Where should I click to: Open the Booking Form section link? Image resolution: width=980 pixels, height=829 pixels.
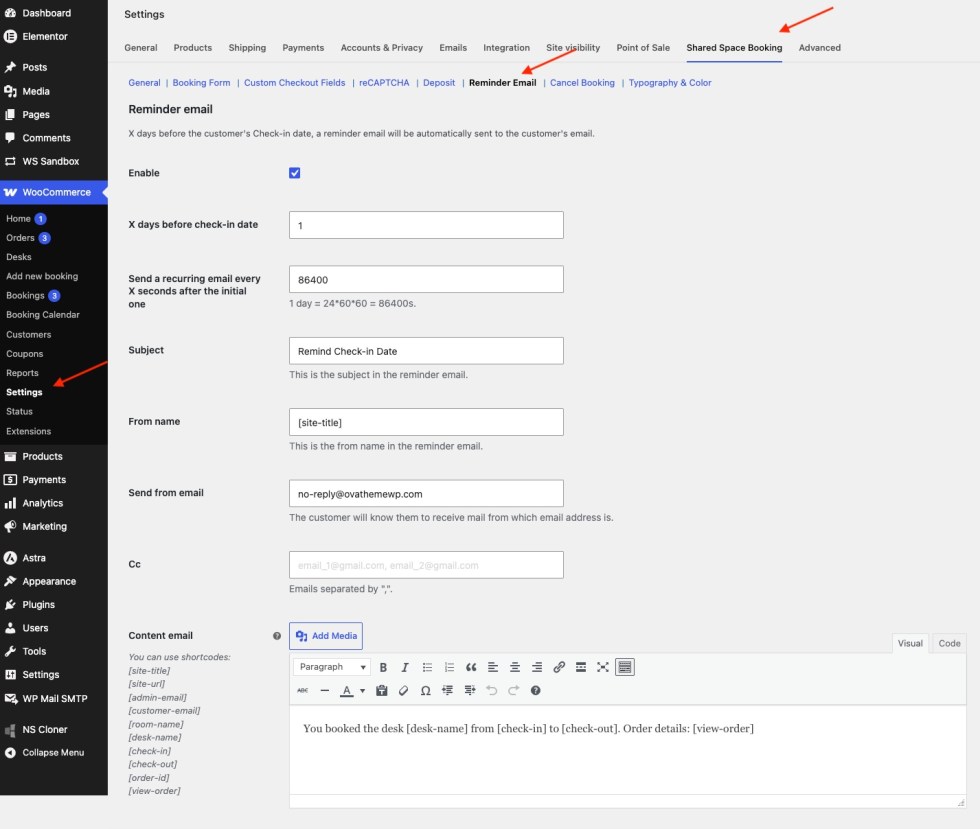[201, 83]
